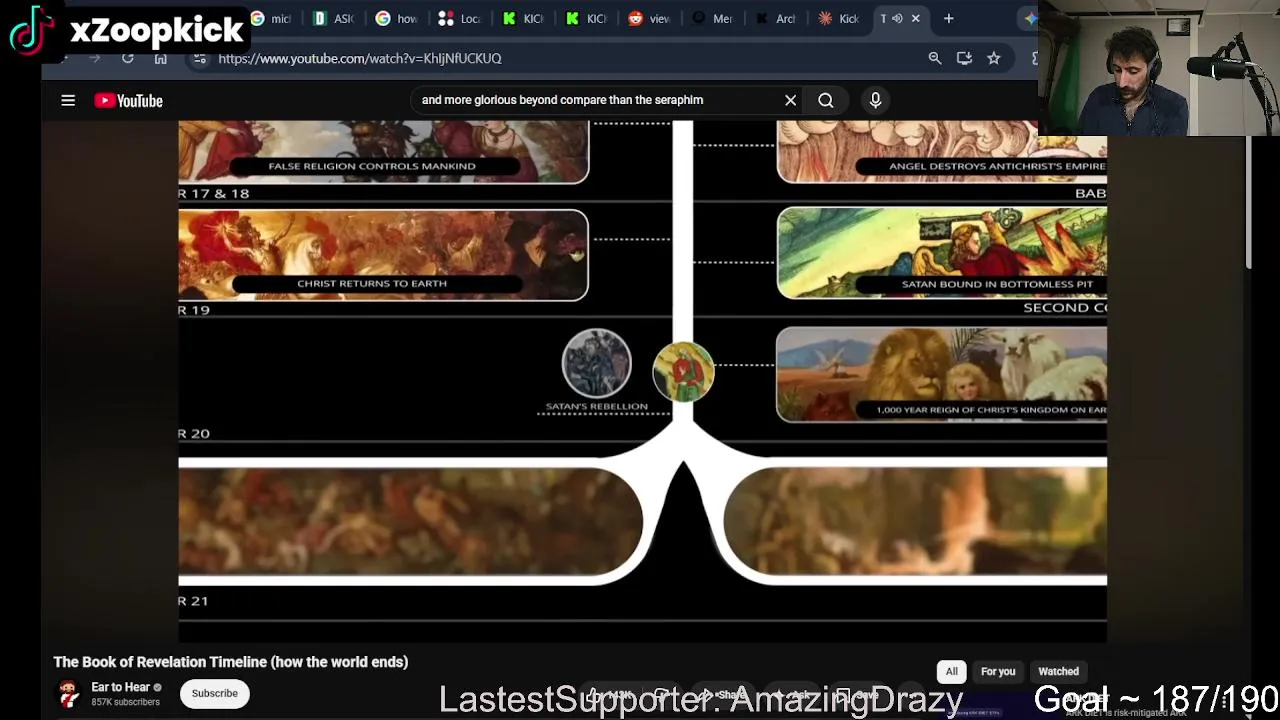The width and height of the screenshot is (1280, 720).
Task: Click the False Religion Controls Mankind panel
Action: coord(383,152)
